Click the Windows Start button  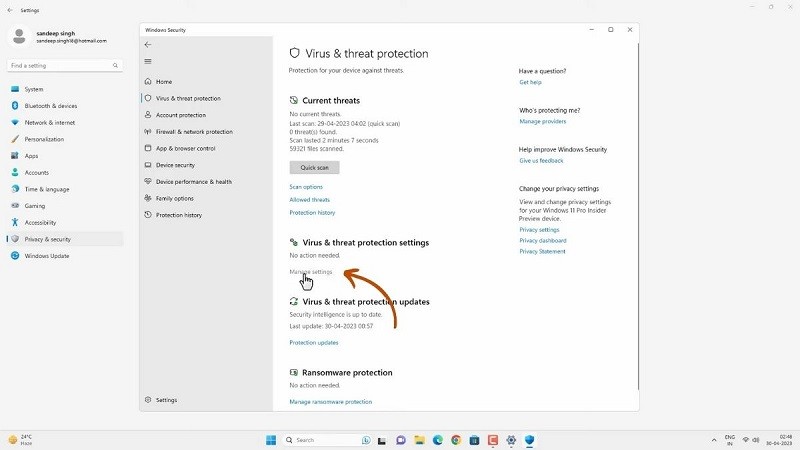[271, 440]
